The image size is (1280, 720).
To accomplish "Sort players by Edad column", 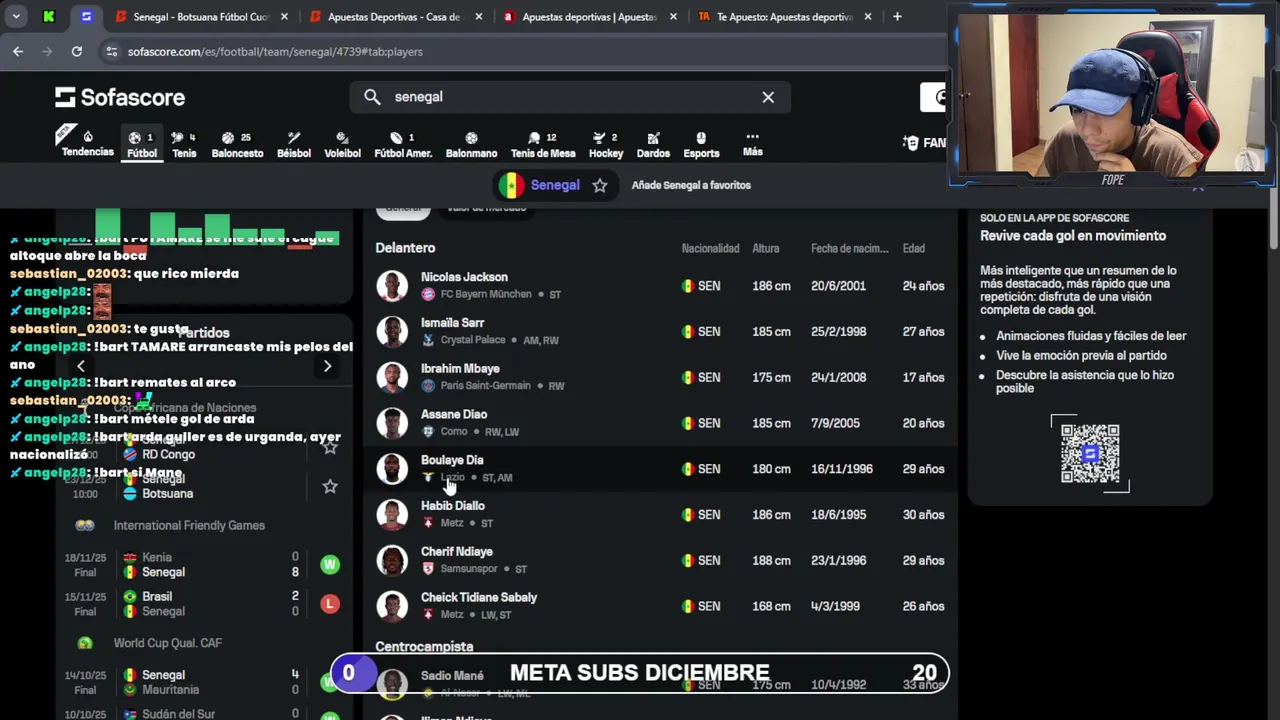I will tap(914, 248).
